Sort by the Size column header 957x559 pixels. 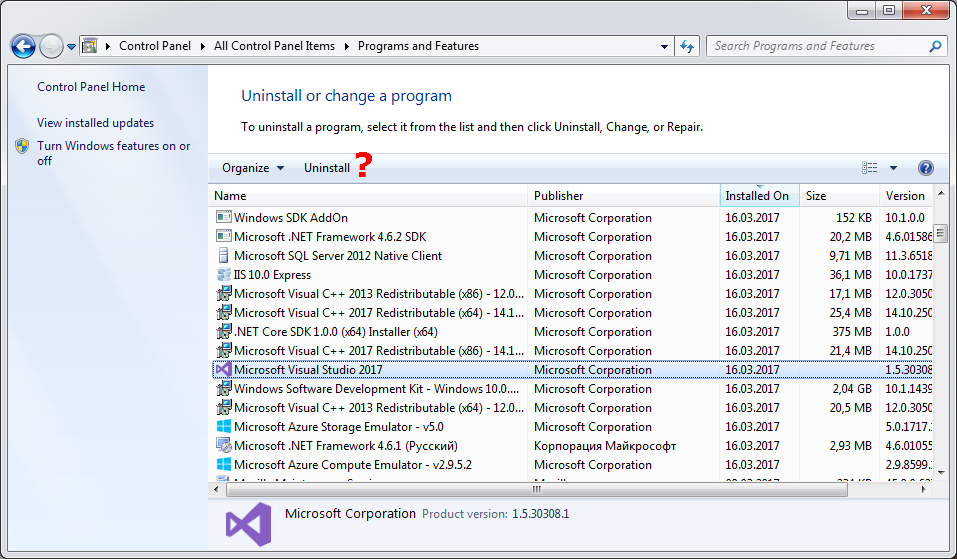(x=839, y=196)
